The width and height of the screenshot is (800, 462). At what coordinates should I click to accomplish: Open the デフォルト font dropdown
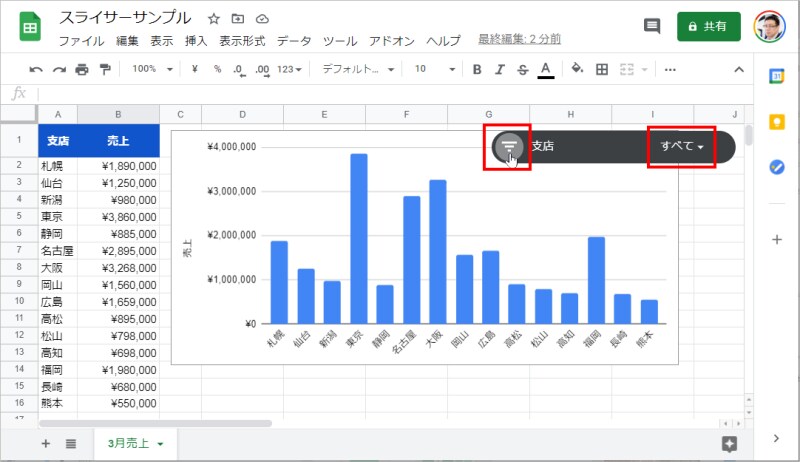[x=358, y=69]
